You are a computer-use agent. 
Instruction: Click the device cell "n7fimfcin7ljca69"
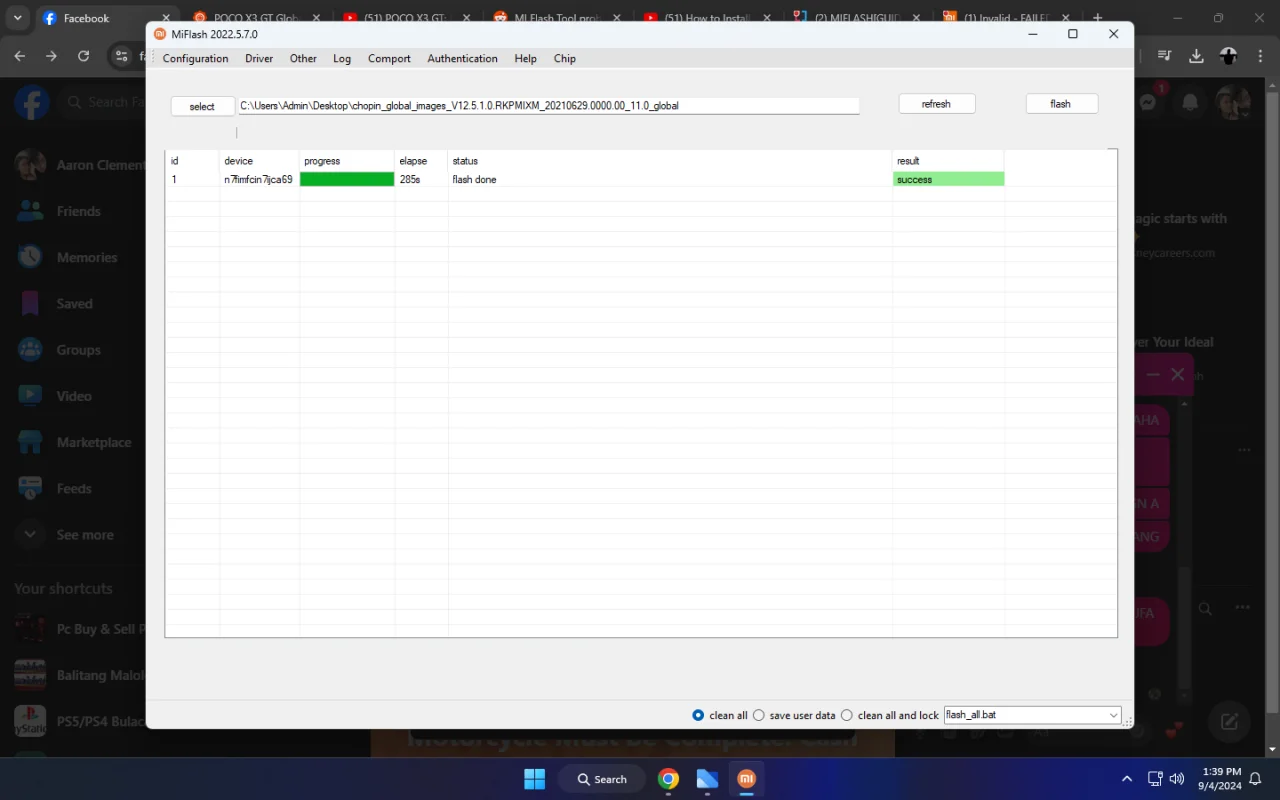[x=258, y=180]
